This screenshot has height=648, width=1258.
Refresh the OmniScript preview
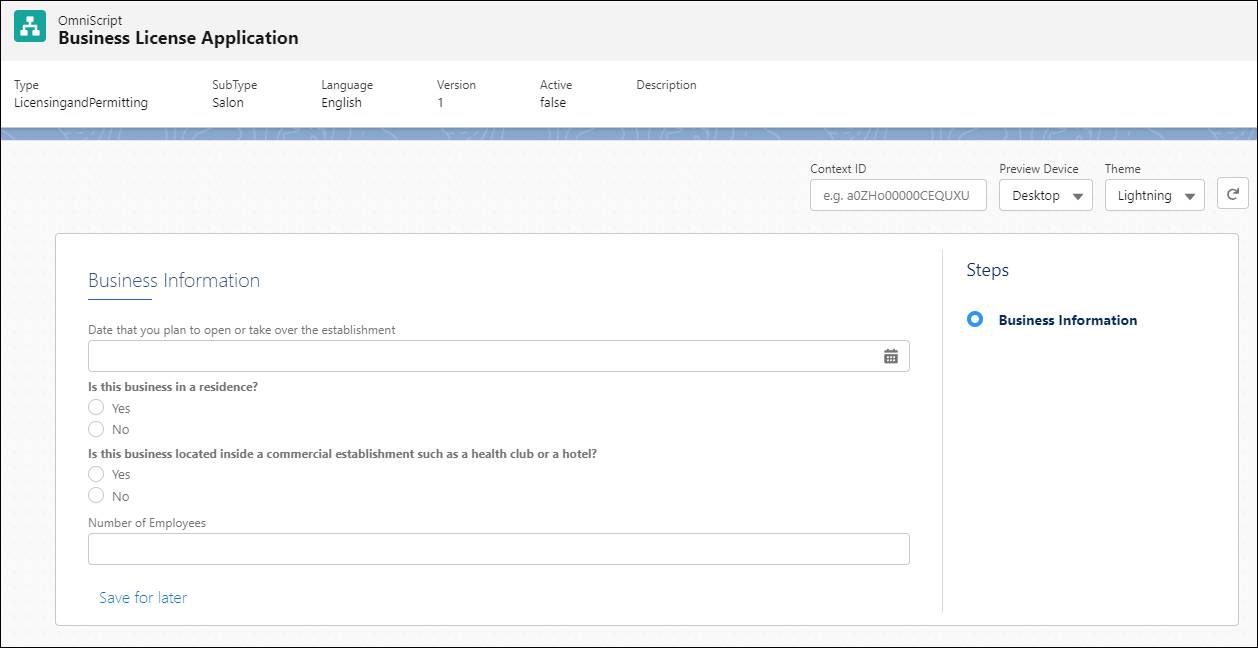tap(1232, 194)
